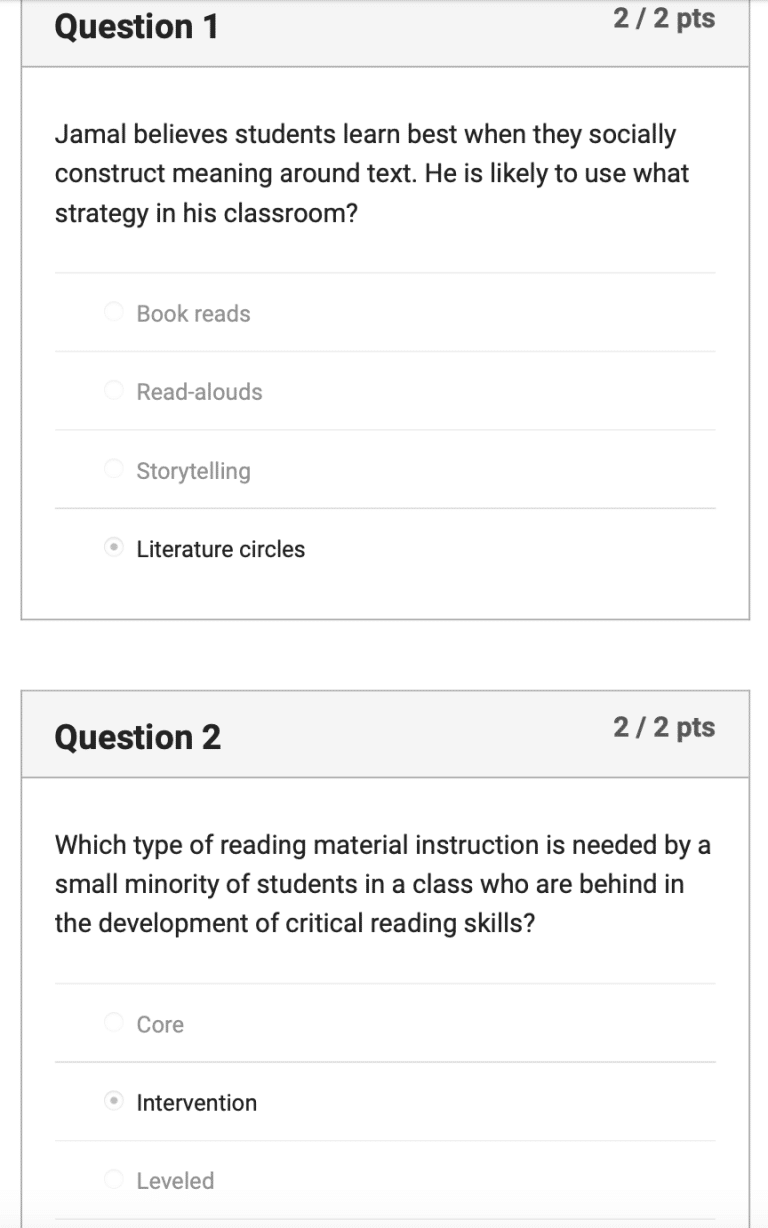Click the 2 / 2 pts score for Question 2
The image size is (768, 1228).
coord(665,728)
